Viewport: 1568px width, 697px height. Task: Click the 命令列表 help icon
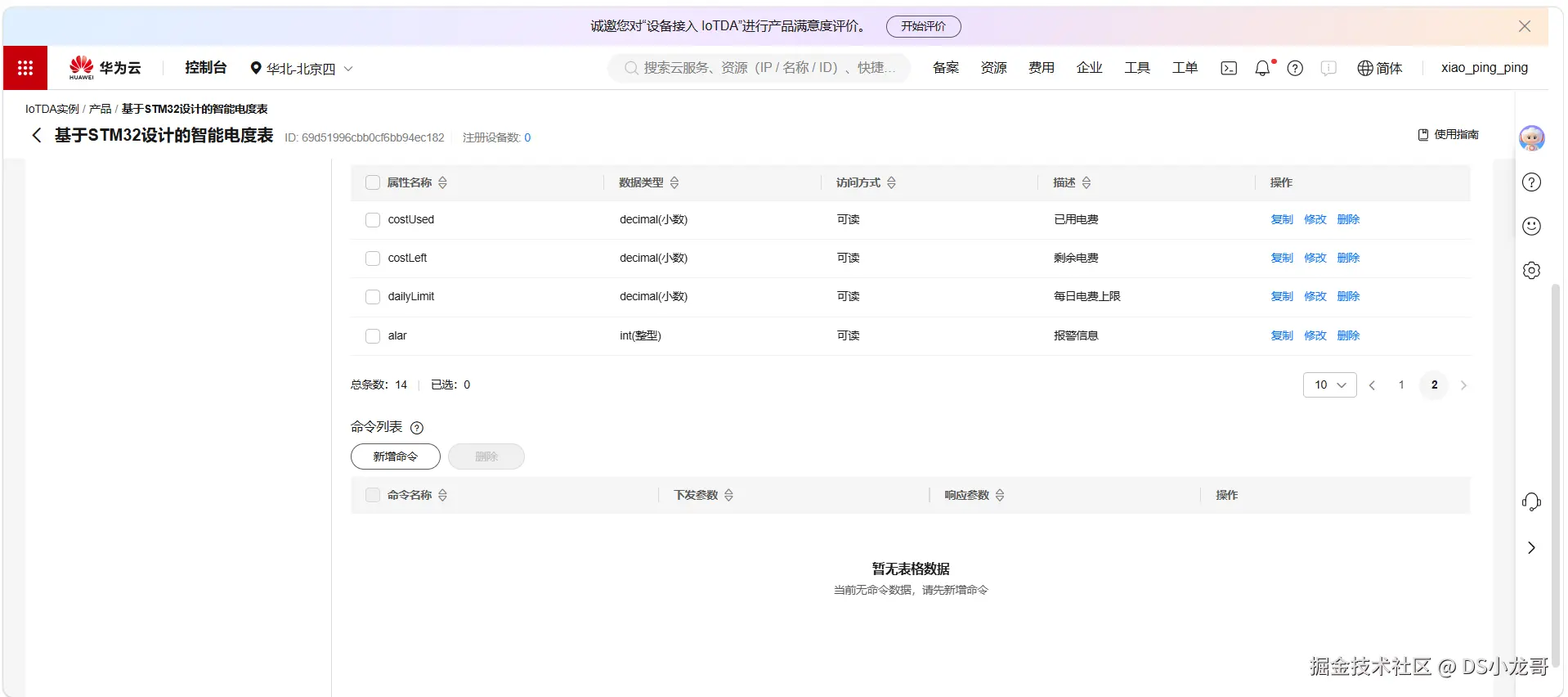tap(417, 428)
